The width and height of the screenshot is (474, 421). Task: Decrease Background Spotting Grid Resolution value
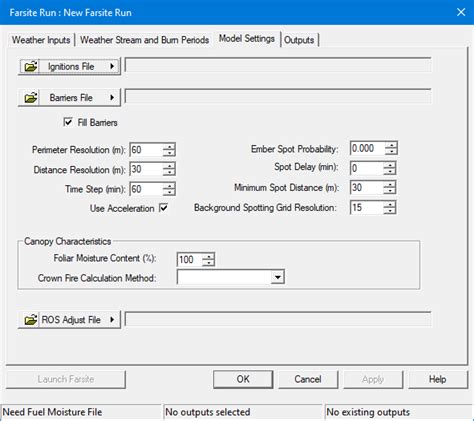(x=389, y=211)
